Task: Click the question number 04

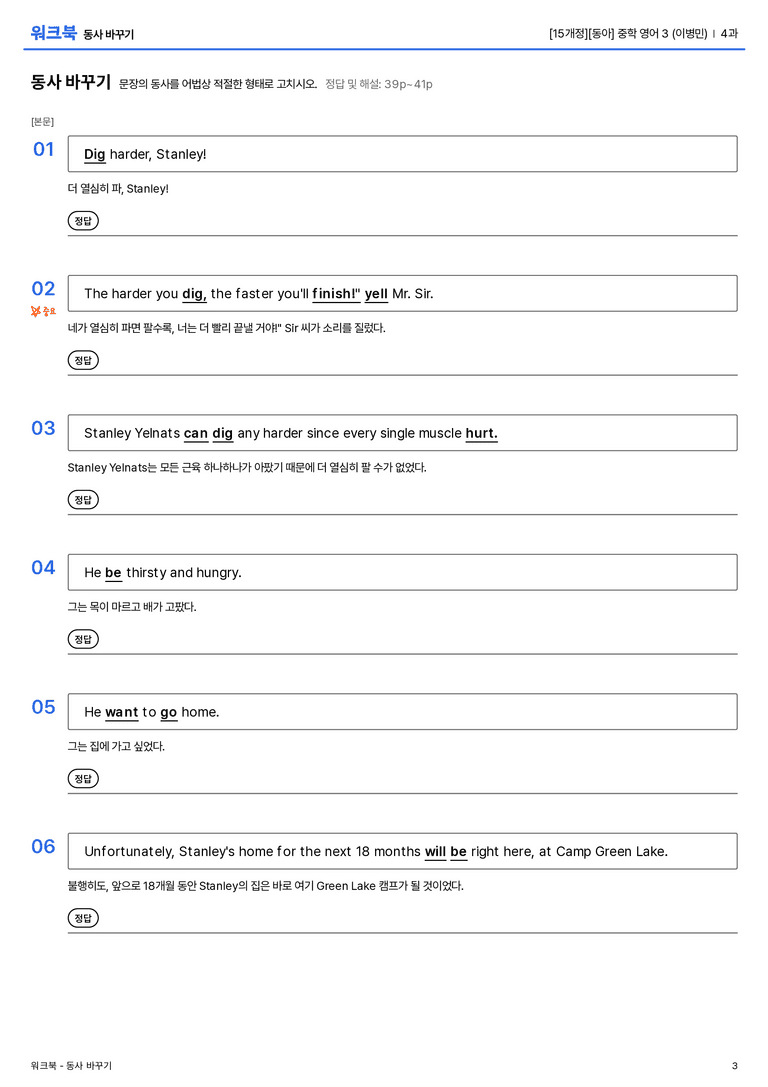Action: point(43,568)
